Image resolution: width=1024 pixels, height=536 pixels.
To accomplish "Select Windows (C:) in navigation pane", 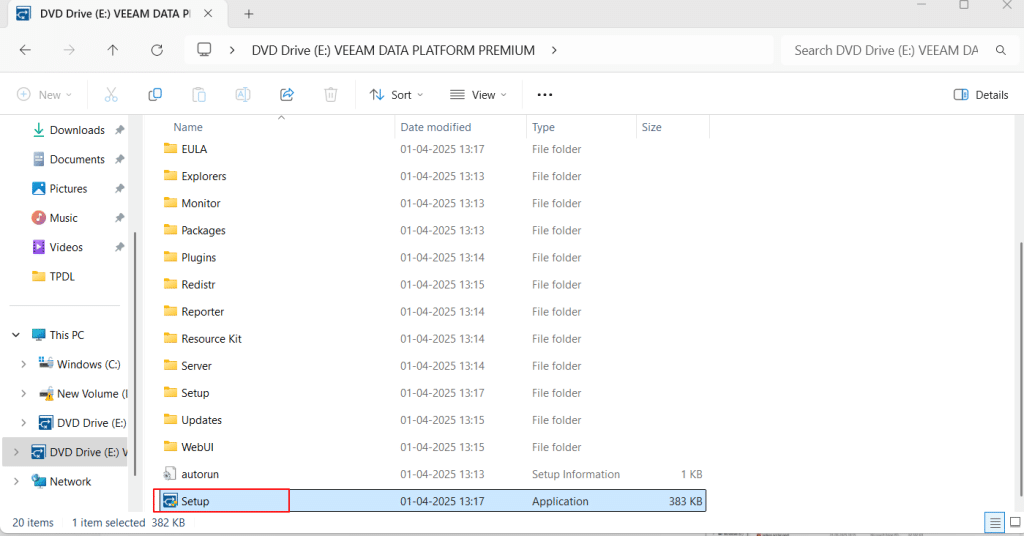I will 89,364.
